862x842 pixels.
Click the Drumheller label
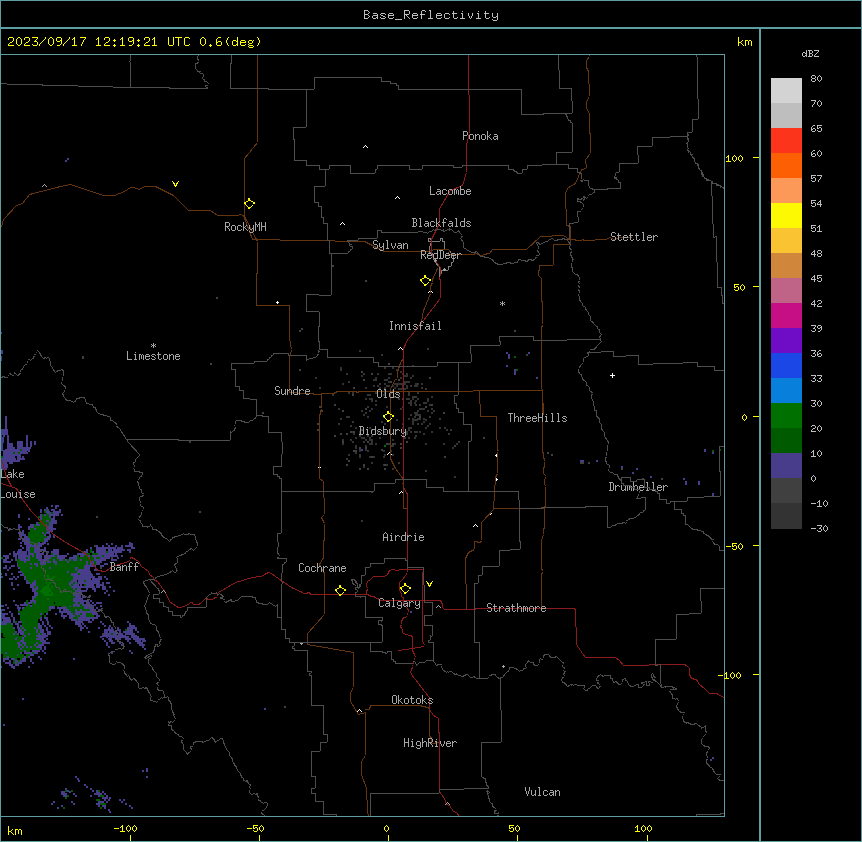click(638, 487)
